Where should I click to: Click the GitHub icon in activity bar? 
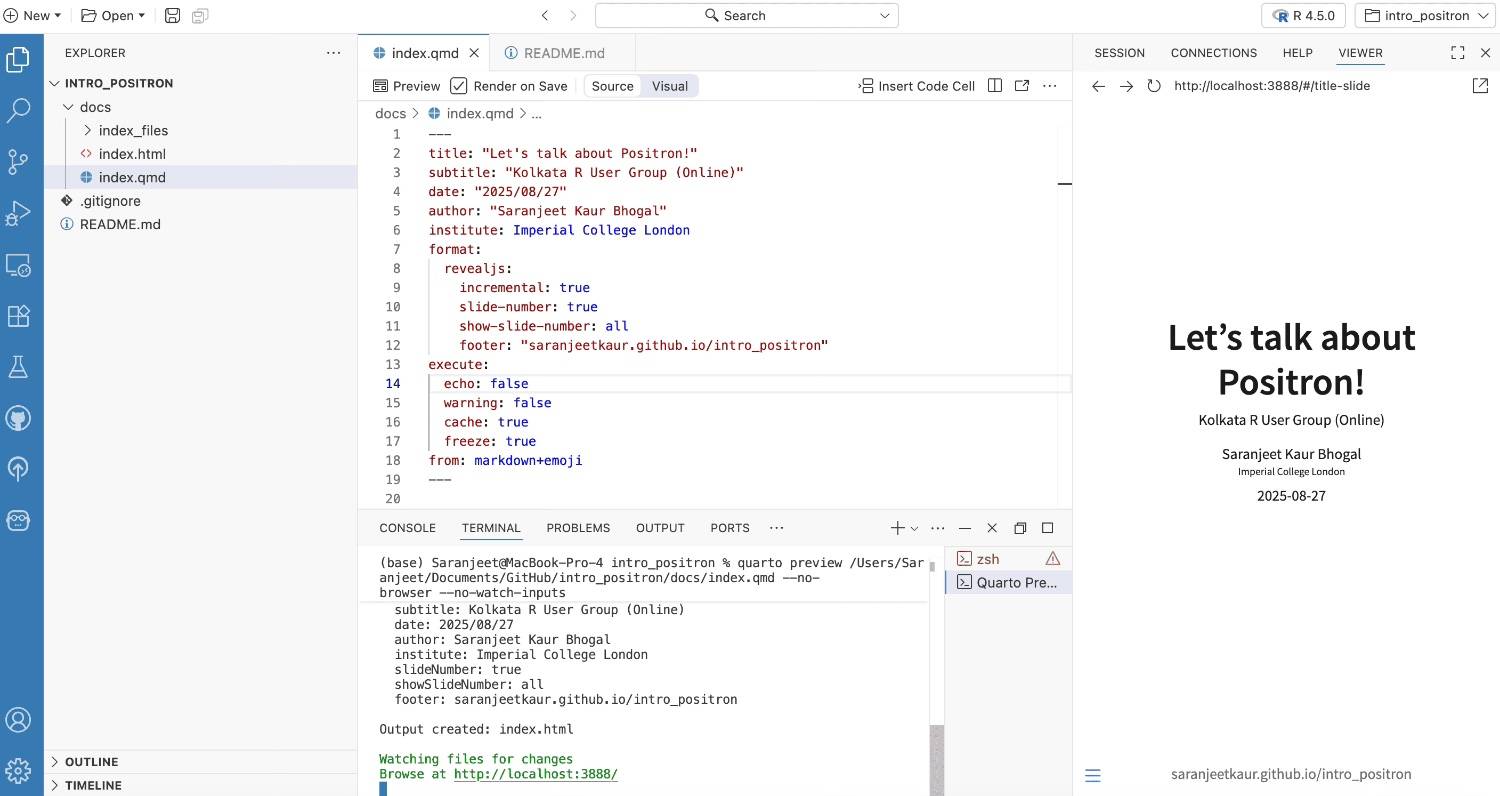(x=18, y=418)
